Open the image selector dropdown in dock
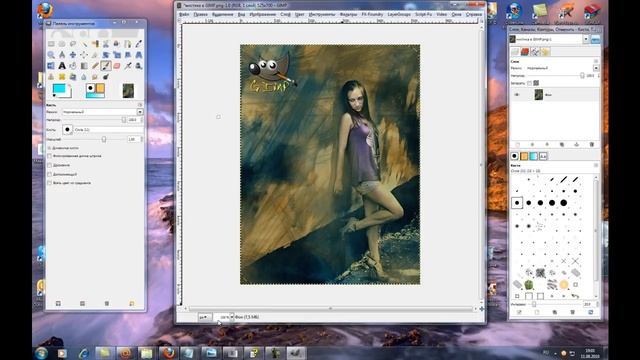 click(x=586, y=39)
